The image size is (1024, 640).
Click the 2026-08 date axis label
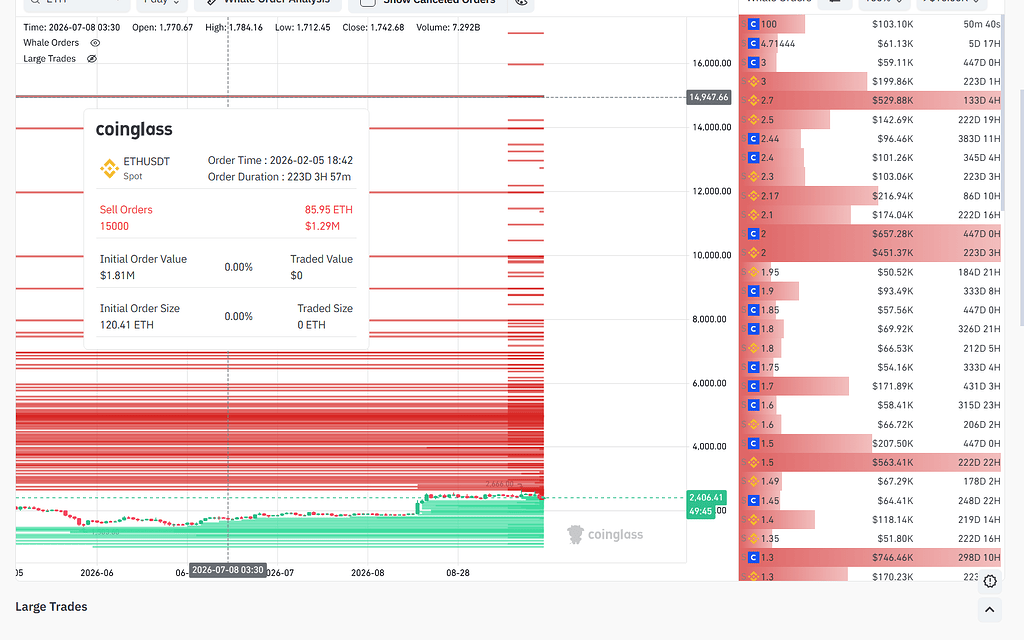pos(368,573)
